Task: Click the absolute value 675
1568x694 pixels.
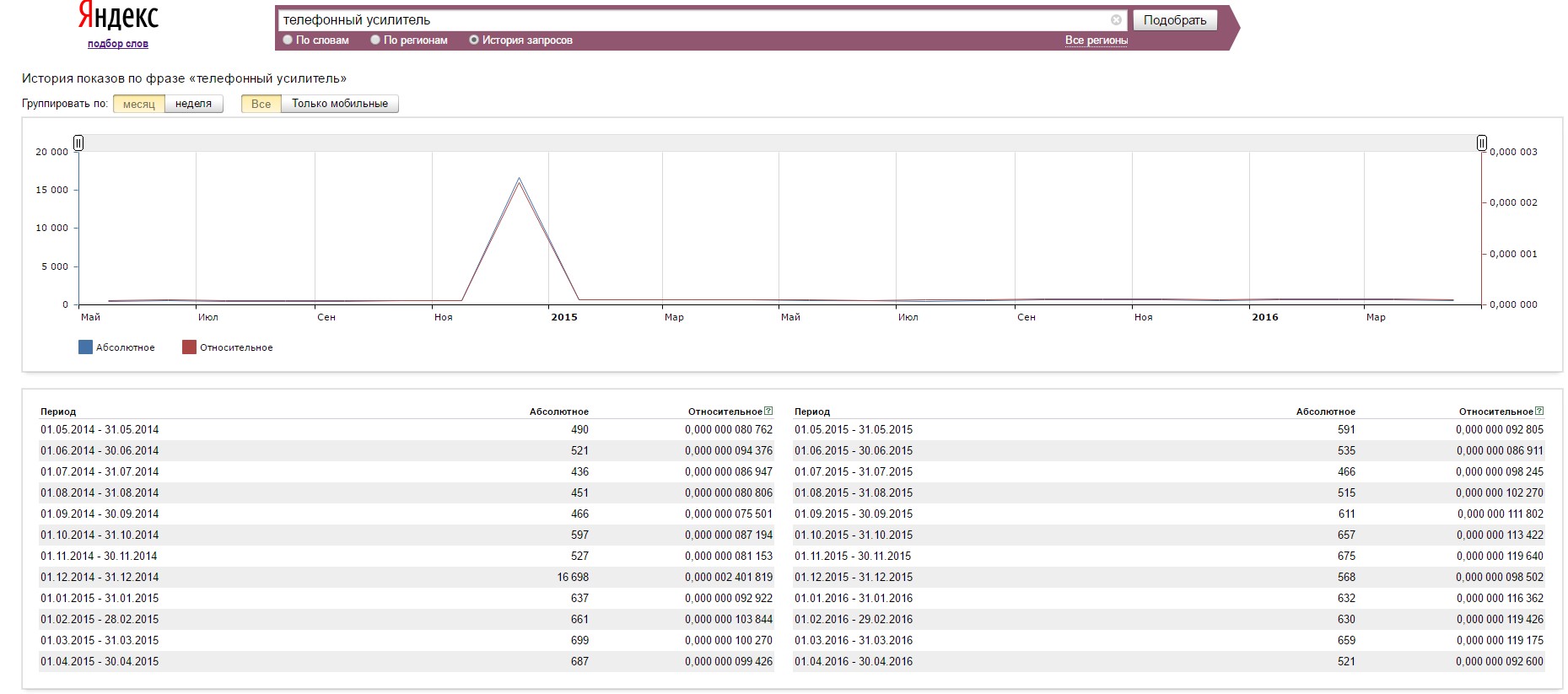Action: (x=1346, y=556)
